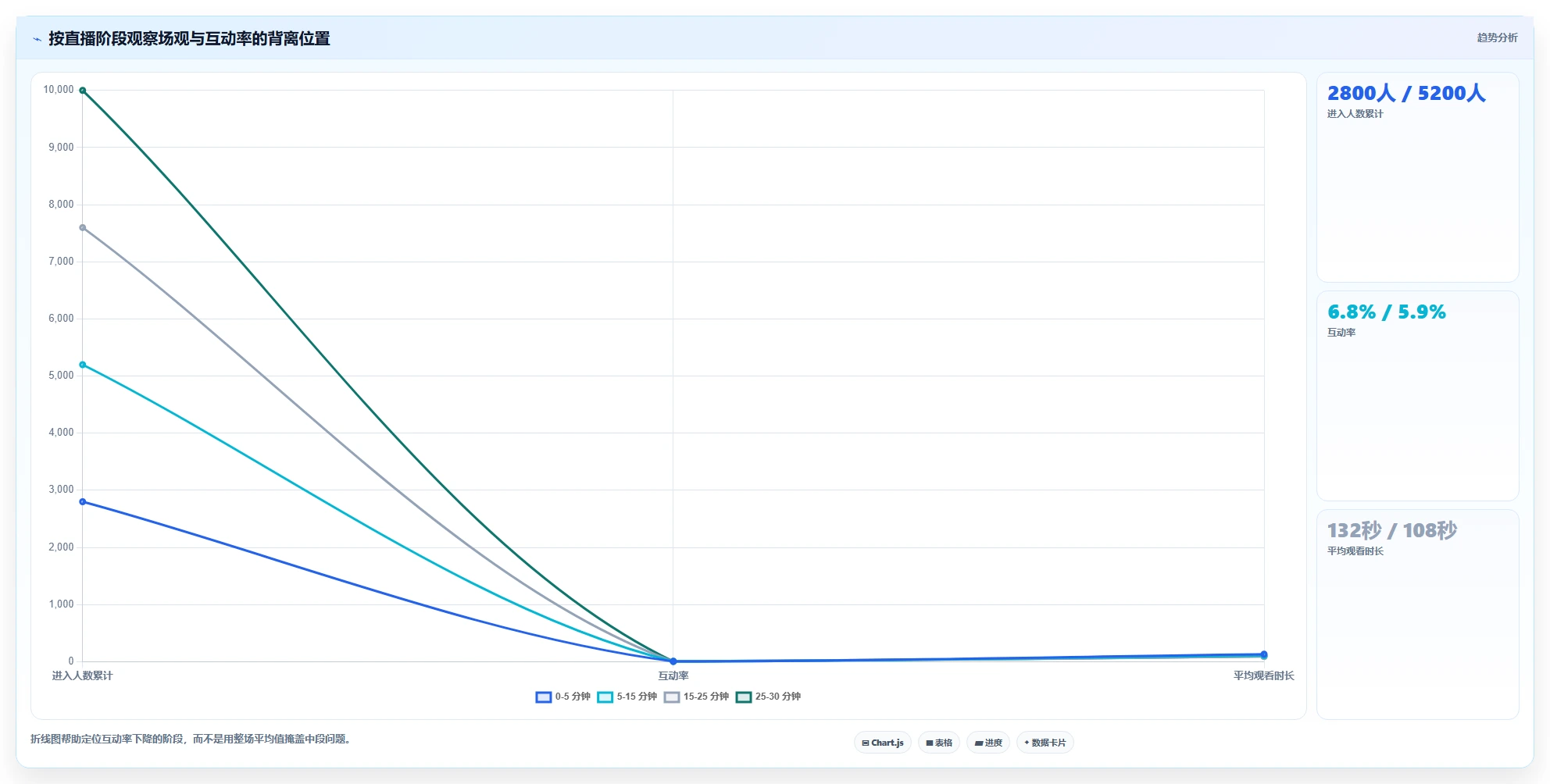Click the blue 0-5 分钟 legend color box
The height and width of the screenshot is (784, 1550).
[x=544, y=697]
